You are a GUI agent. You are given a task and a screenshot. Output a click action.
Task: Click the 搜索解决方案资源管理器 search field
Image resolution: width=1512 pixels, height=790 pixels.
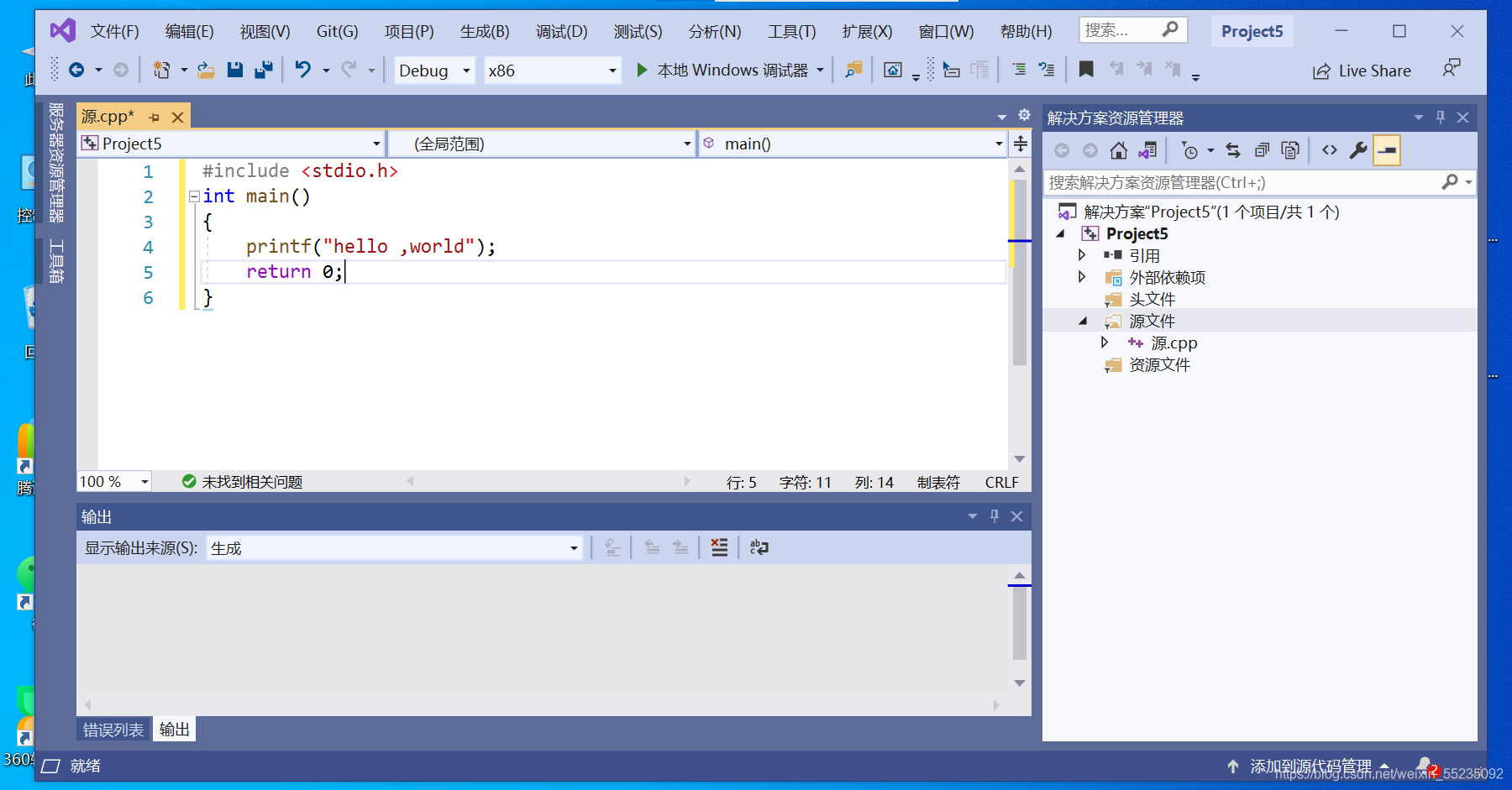1258,182
